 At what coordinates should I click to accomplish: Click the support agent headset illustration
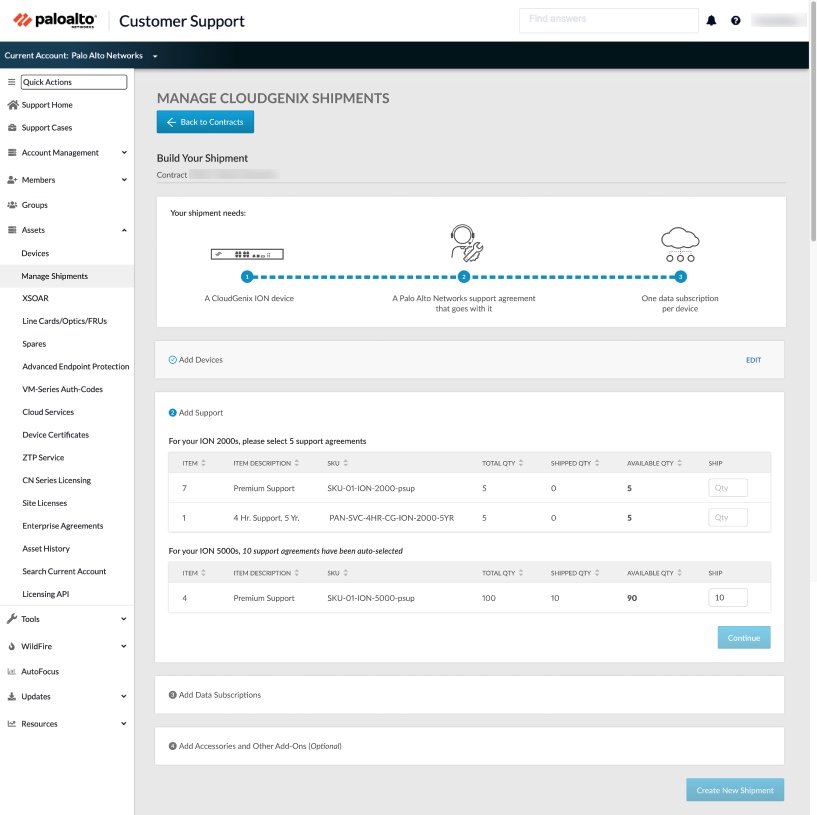click(x=466, y=243)
